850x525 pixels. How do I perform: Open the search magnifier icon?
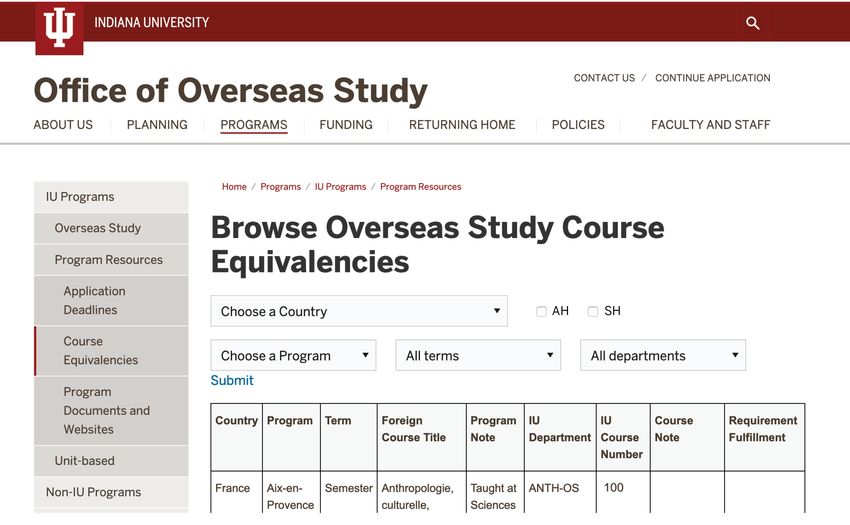tap(752, 23)
